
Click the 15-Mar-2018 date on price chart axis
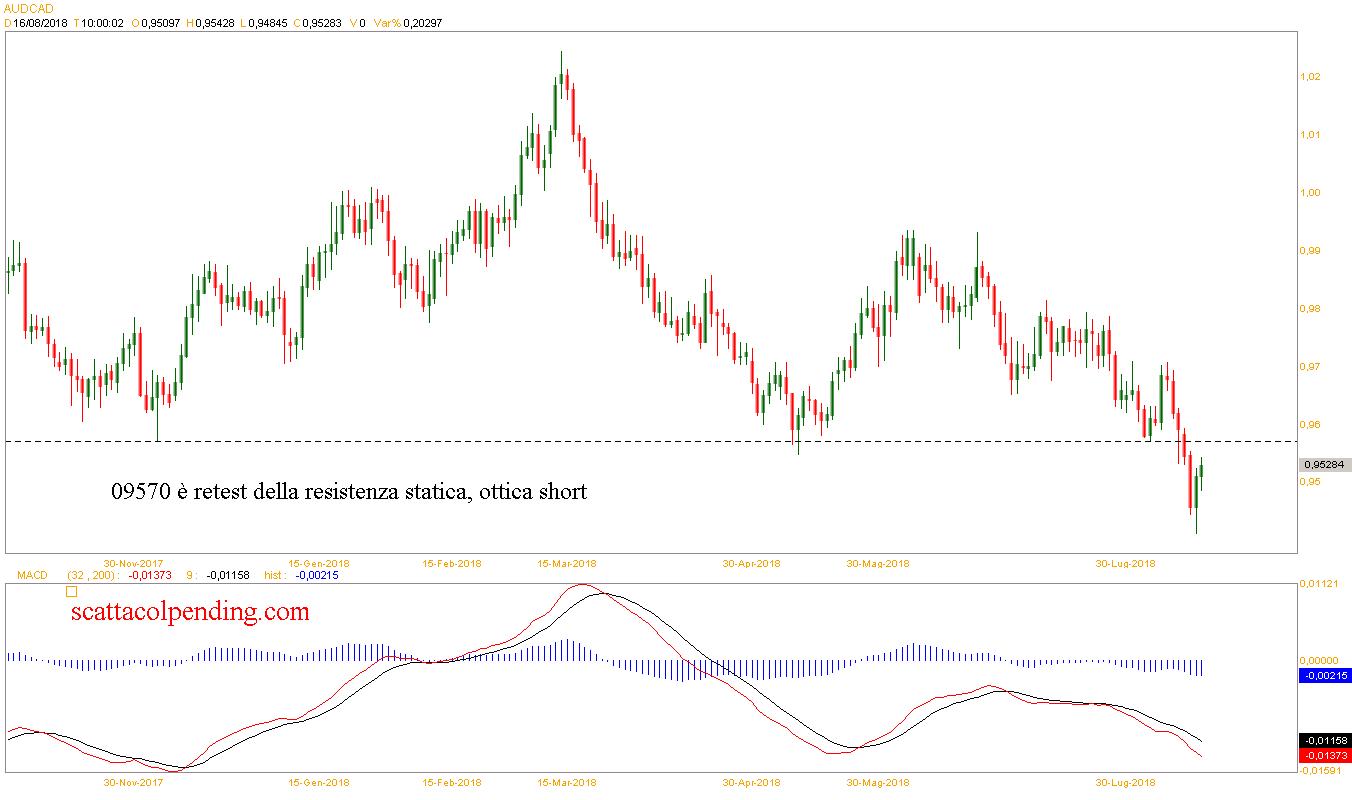567,563
